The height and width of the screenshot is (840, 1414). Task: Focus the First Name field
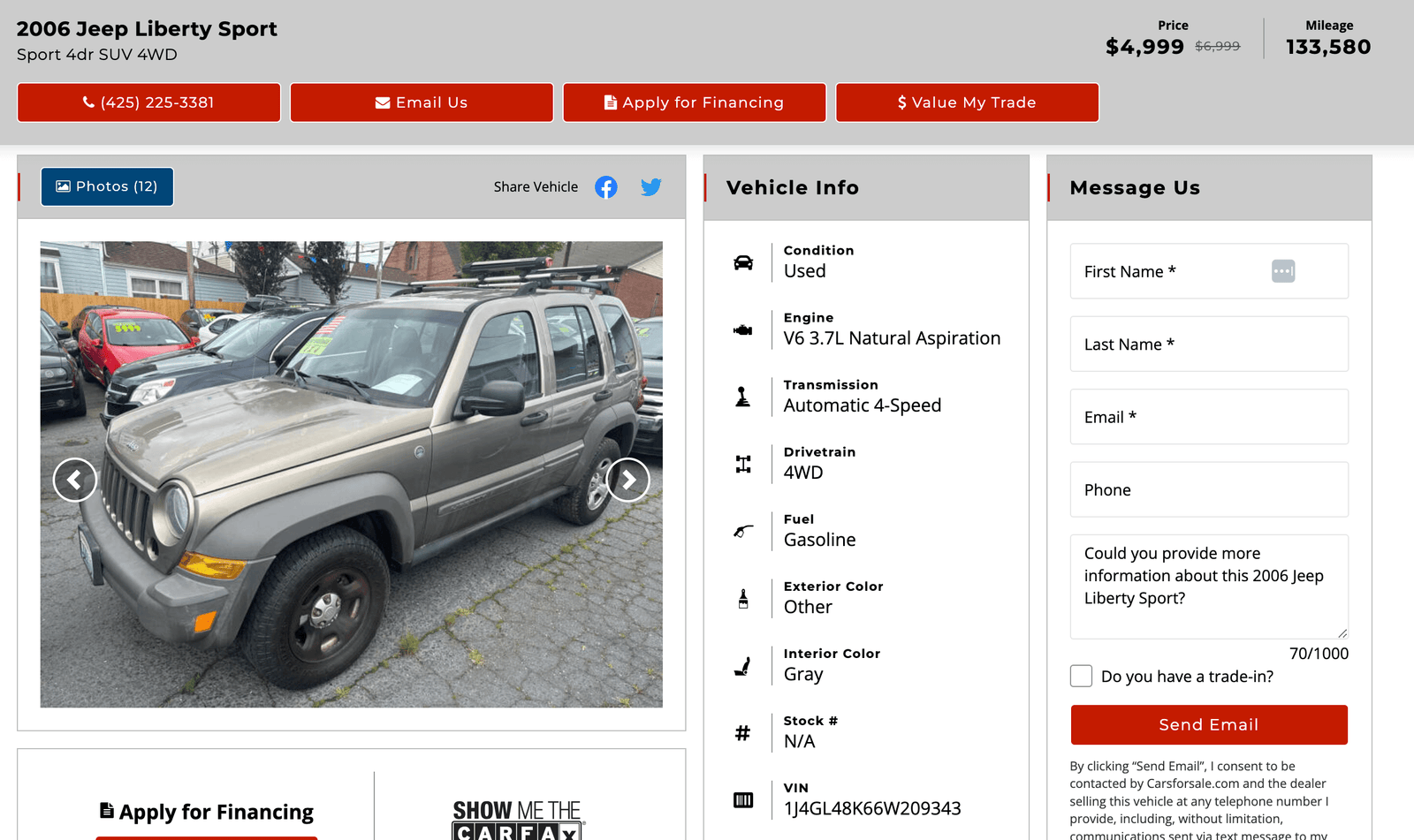pyautogui.click(x=1209, y=271)
